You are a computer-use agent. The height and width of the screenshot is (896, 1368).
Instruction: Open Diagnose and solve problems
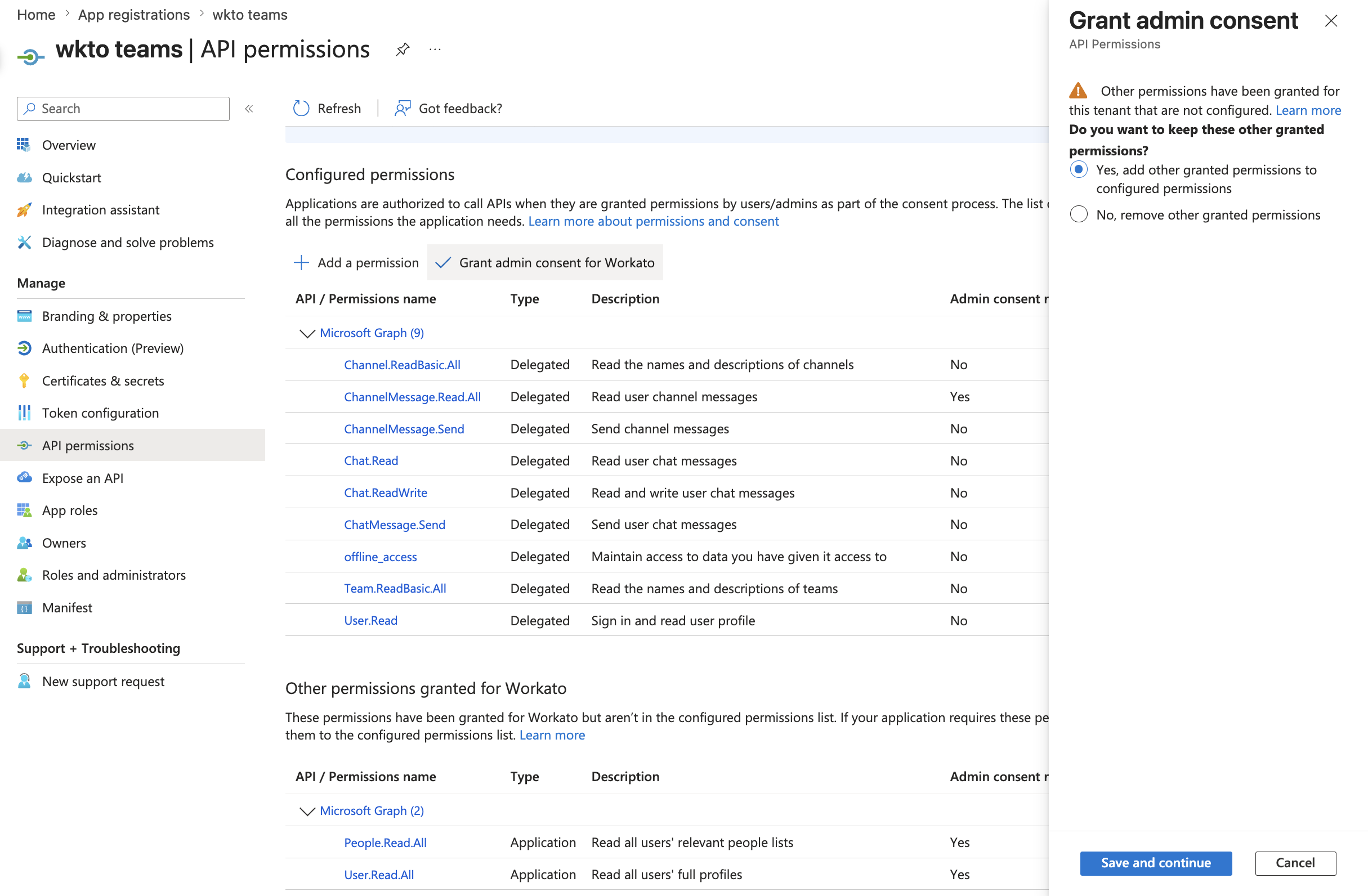[x=128, y=242]
